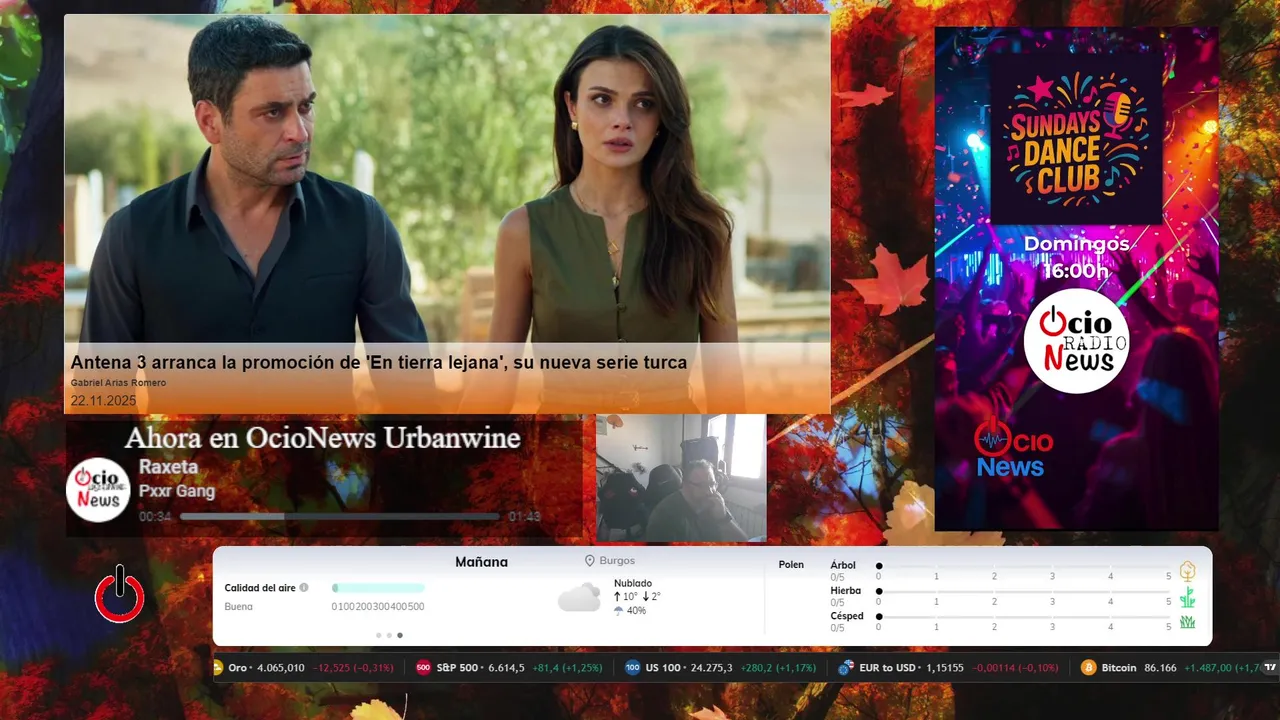
Task: Click the US 100 ticker entry
Action: 720,668
